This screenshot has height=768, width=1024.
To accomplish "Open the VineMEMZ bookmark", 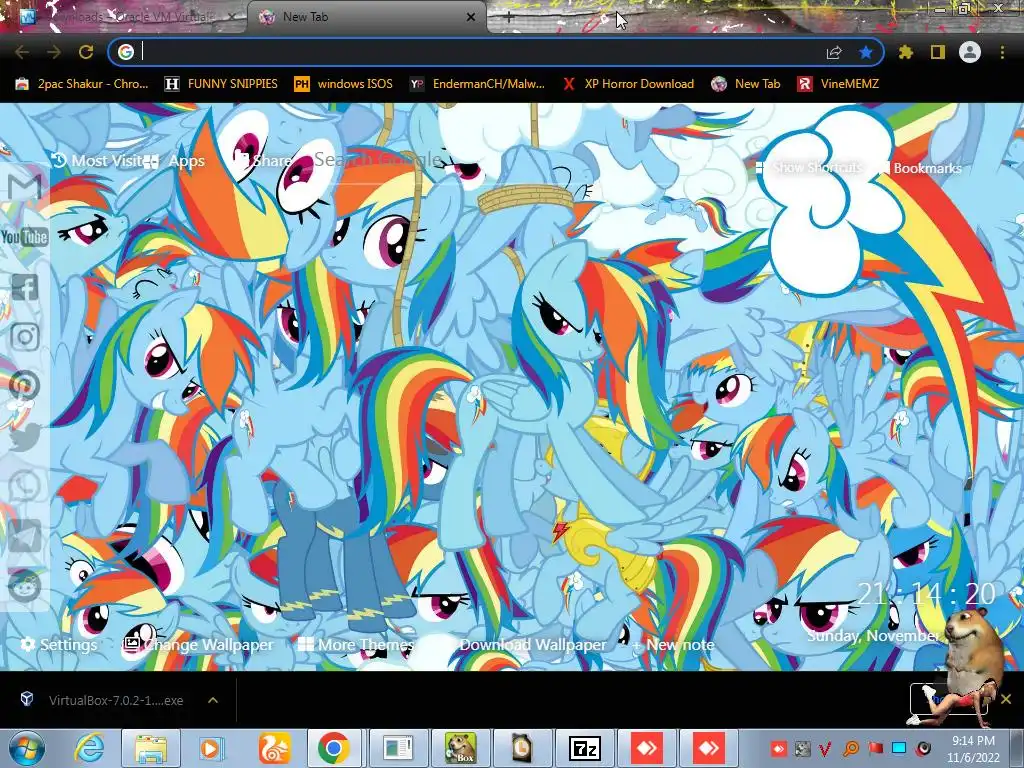I will [838, 84].
